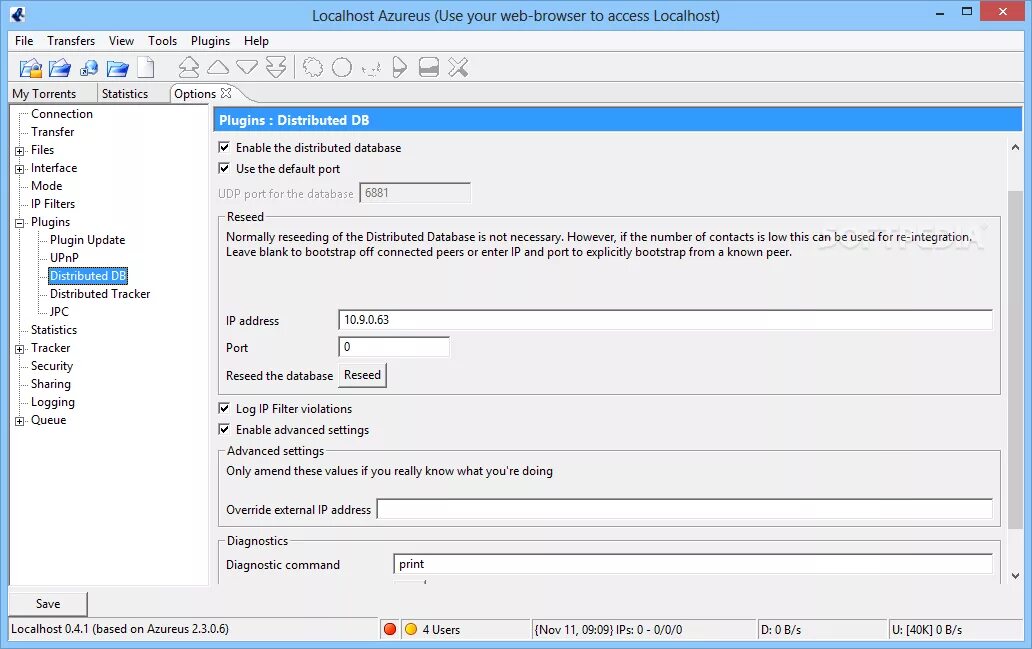Open the Transfers menu
1032x649 pixels.
point(71,41)
